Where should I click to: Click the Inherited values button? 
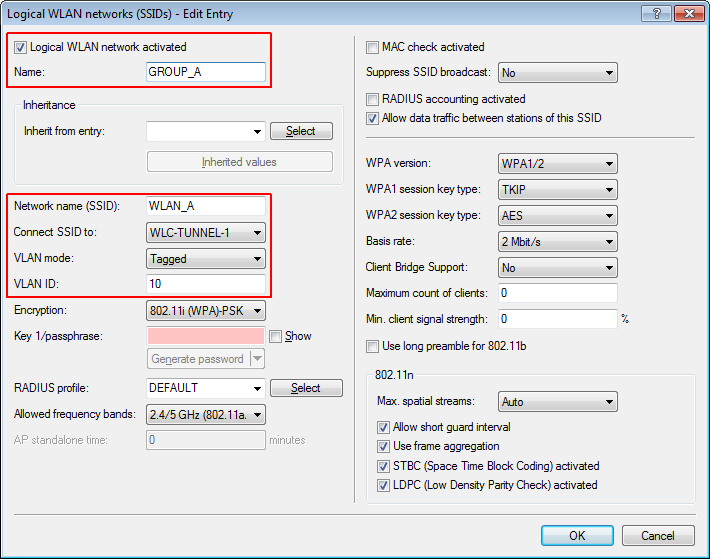click(239, 162)
